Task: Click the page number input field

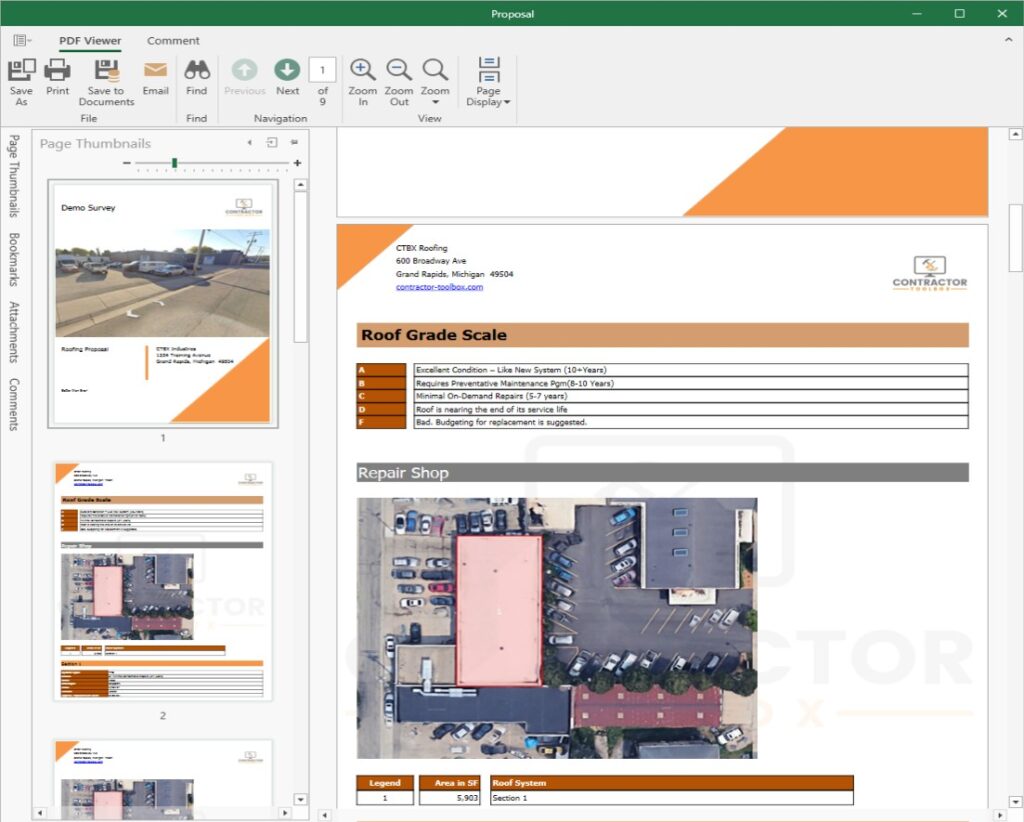Action: (322, 70)
